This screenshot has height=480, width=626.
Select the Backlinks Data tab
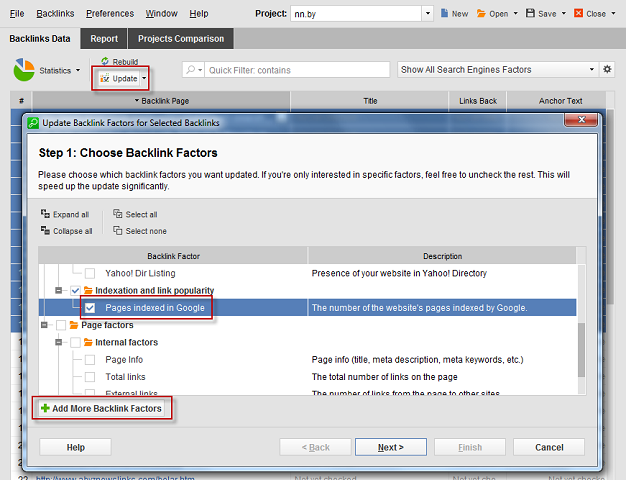40,39
